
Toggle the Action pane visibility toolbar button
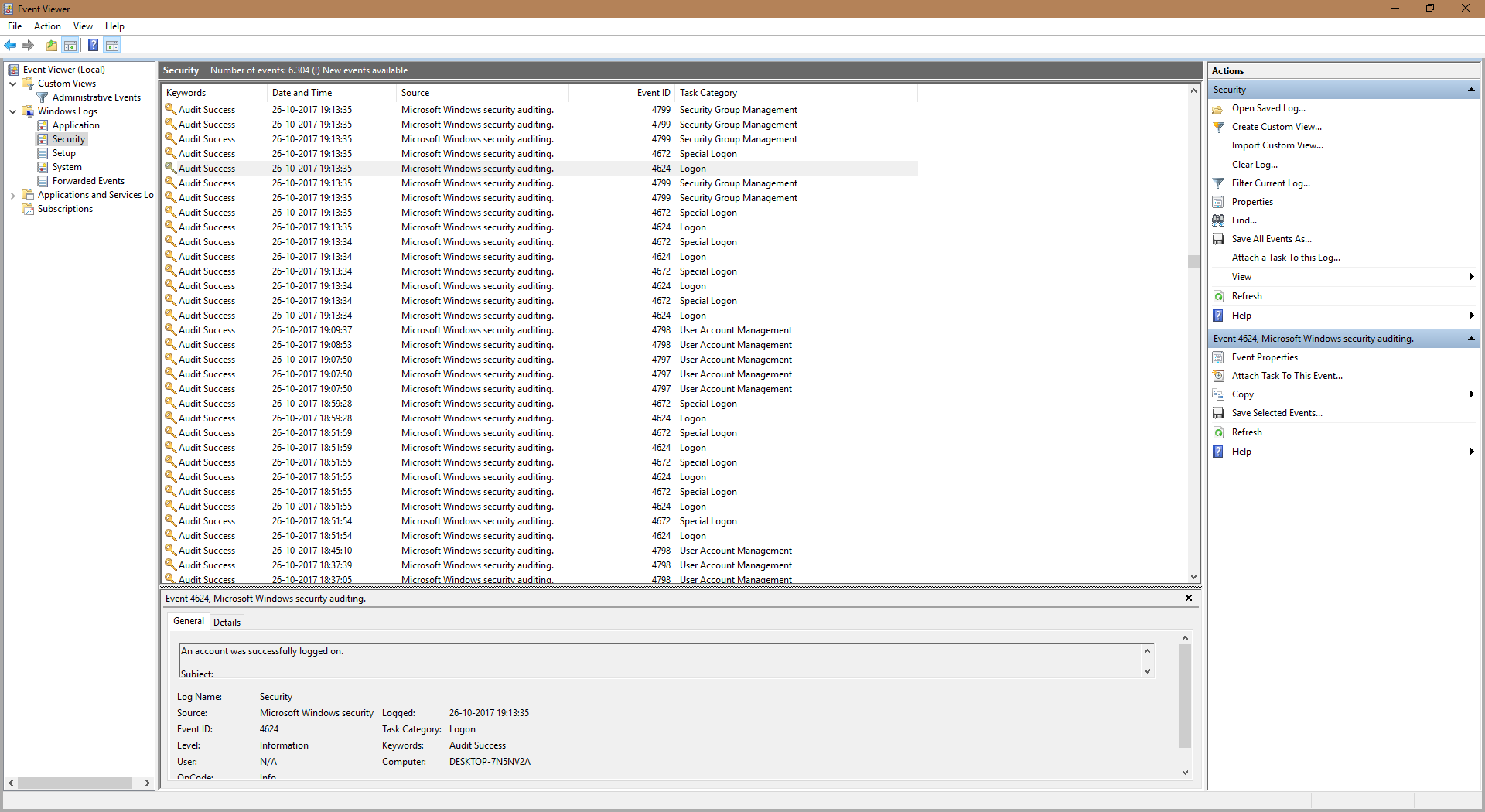click(x=112, y=45)
